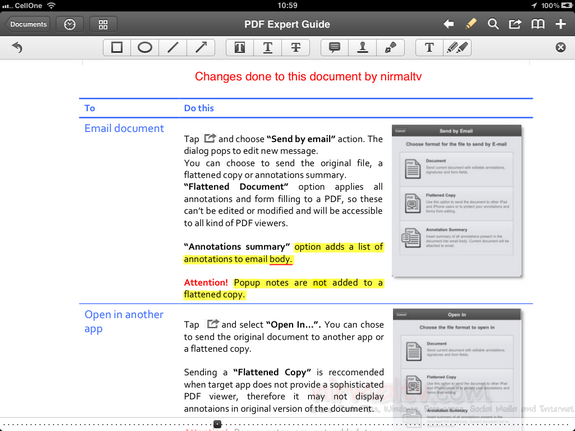This screenshot has width=575, height=431.
Task: Tap the back arrow in top bar
Action: click(448, 24)
